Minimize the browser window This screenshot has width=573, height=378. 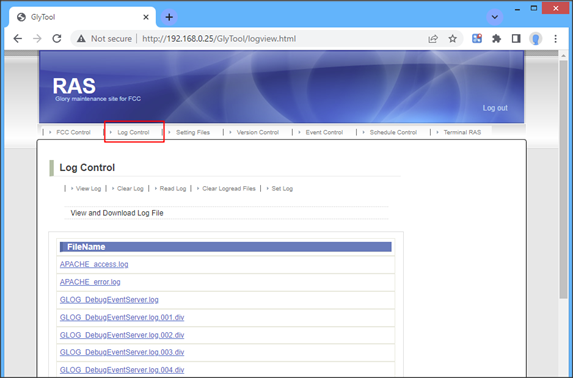click(517, 9)
